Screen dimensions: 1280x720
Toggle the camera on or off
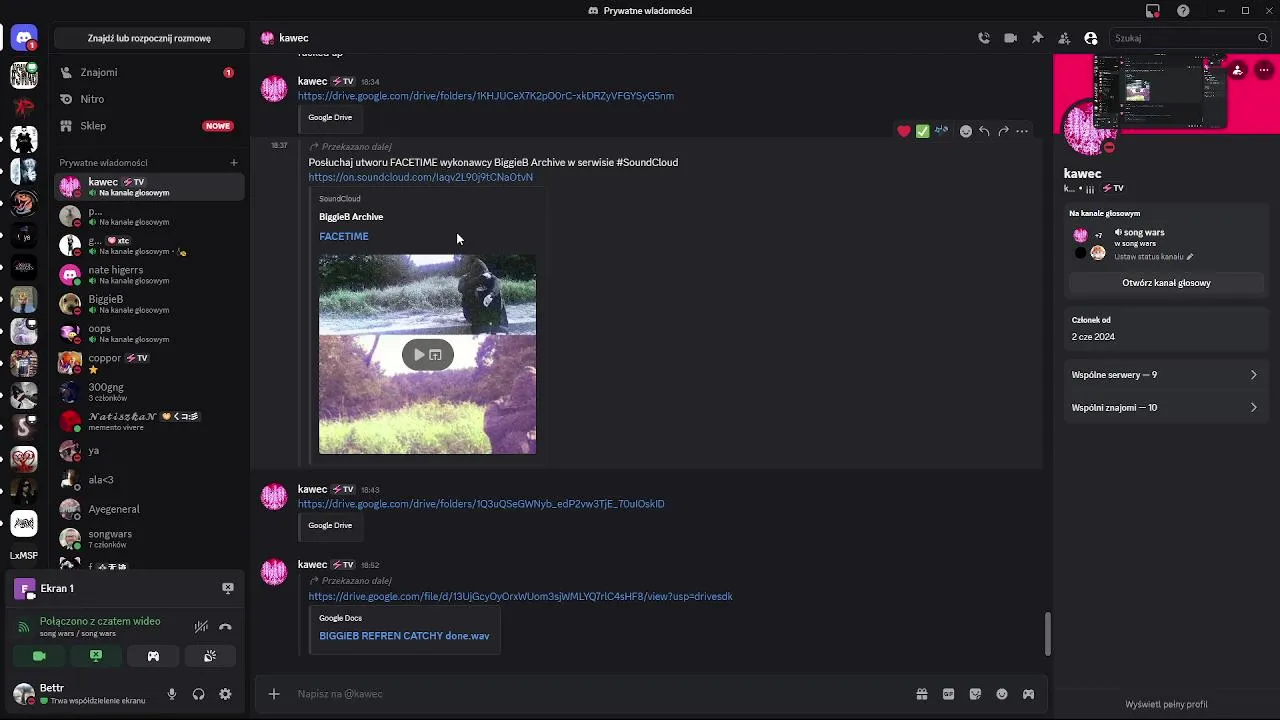39,656
